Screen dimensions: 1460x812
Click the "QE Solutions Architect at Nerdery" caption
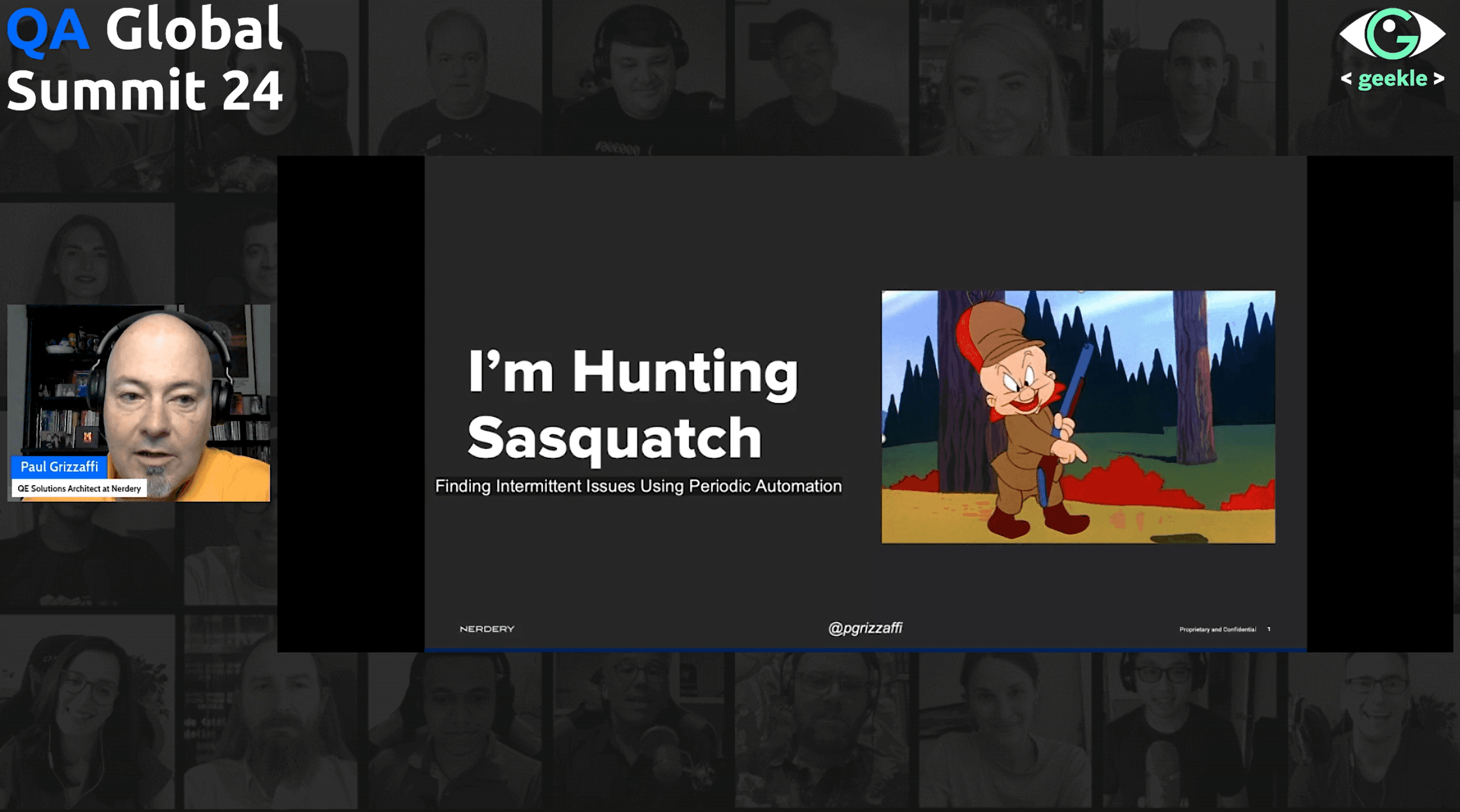(79, 488)
